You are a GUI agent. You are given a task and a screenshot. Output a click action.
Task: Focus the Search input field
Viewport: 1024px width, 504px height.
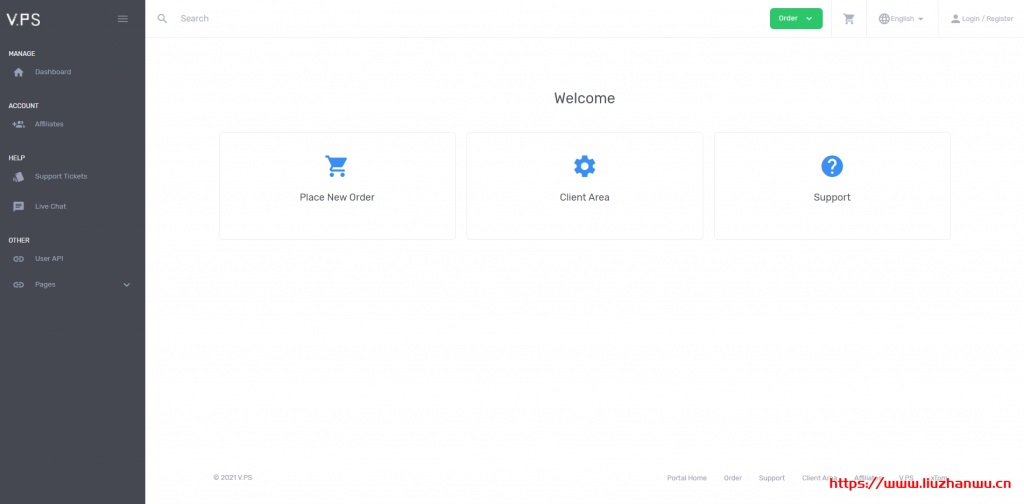[x=400, y=19]
